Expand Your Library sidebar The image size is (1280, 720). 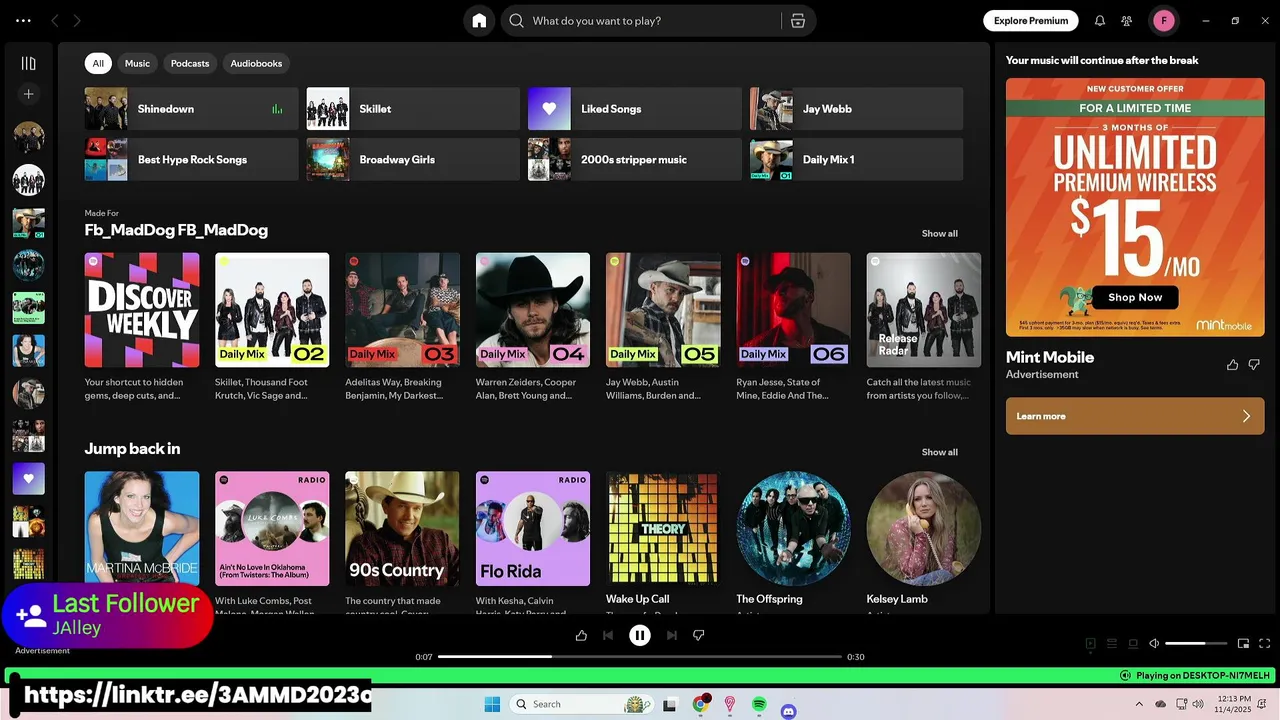point(28,63)
